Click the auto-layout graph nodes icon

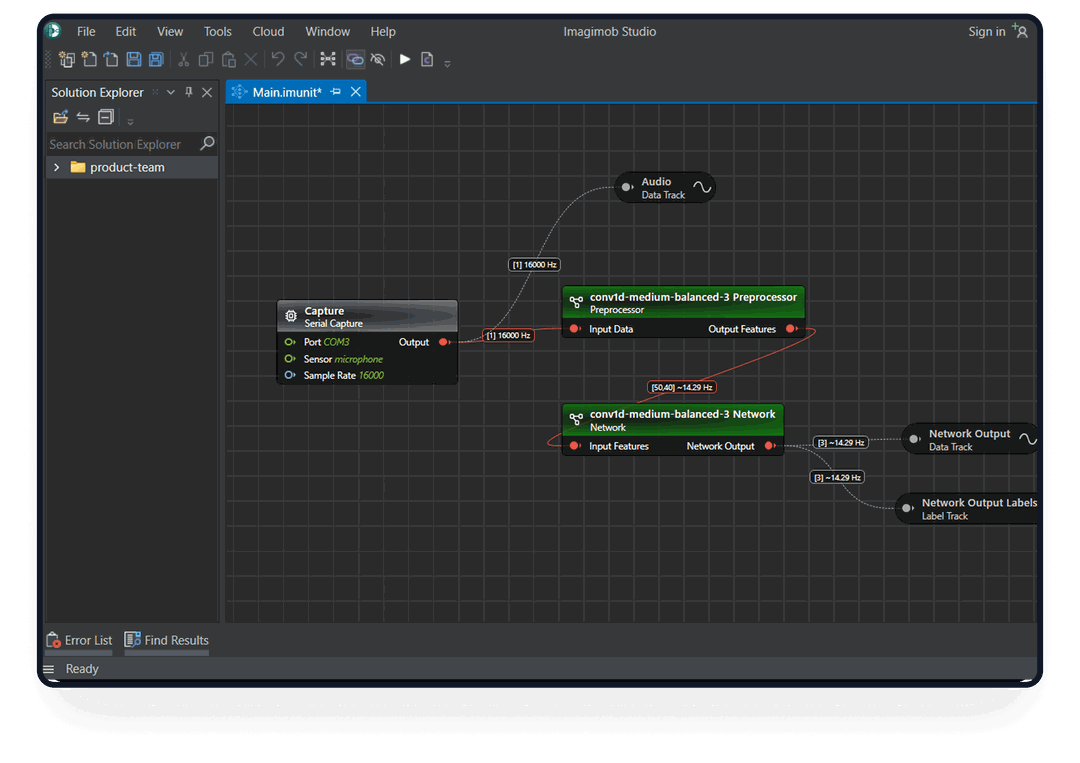pyautogui.click(x=328, y=60)
